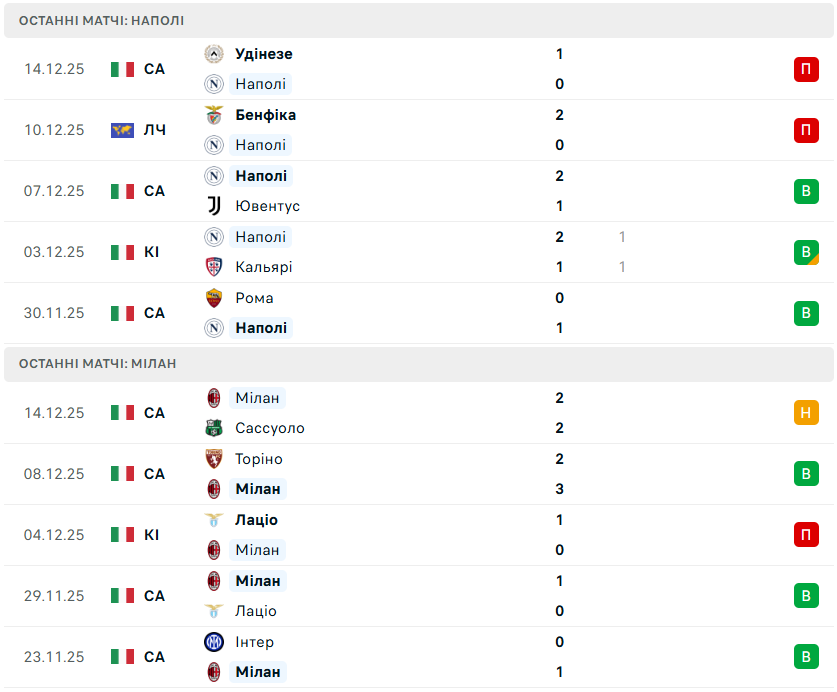Open the Удінезе team link

[264, 54]
